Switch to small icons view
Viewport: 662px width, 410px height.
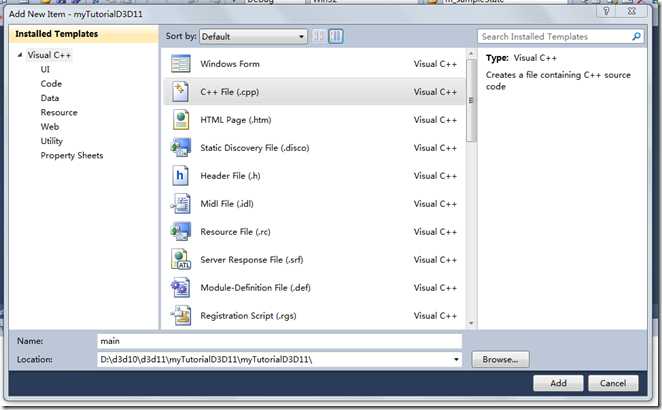[x=319, y=36]
